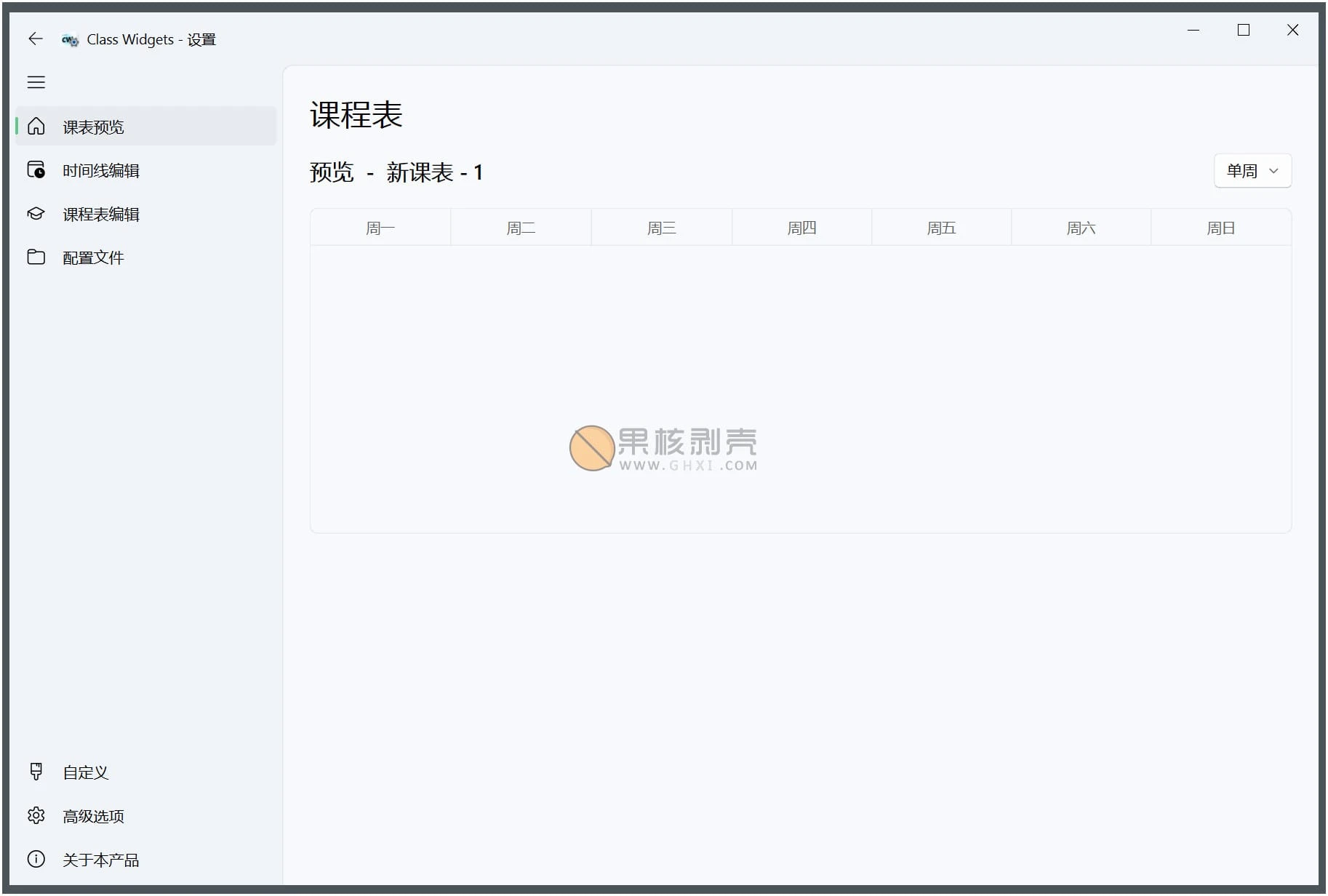
Task: Select the 周六 column header
Action: [x=1081, y=228]
